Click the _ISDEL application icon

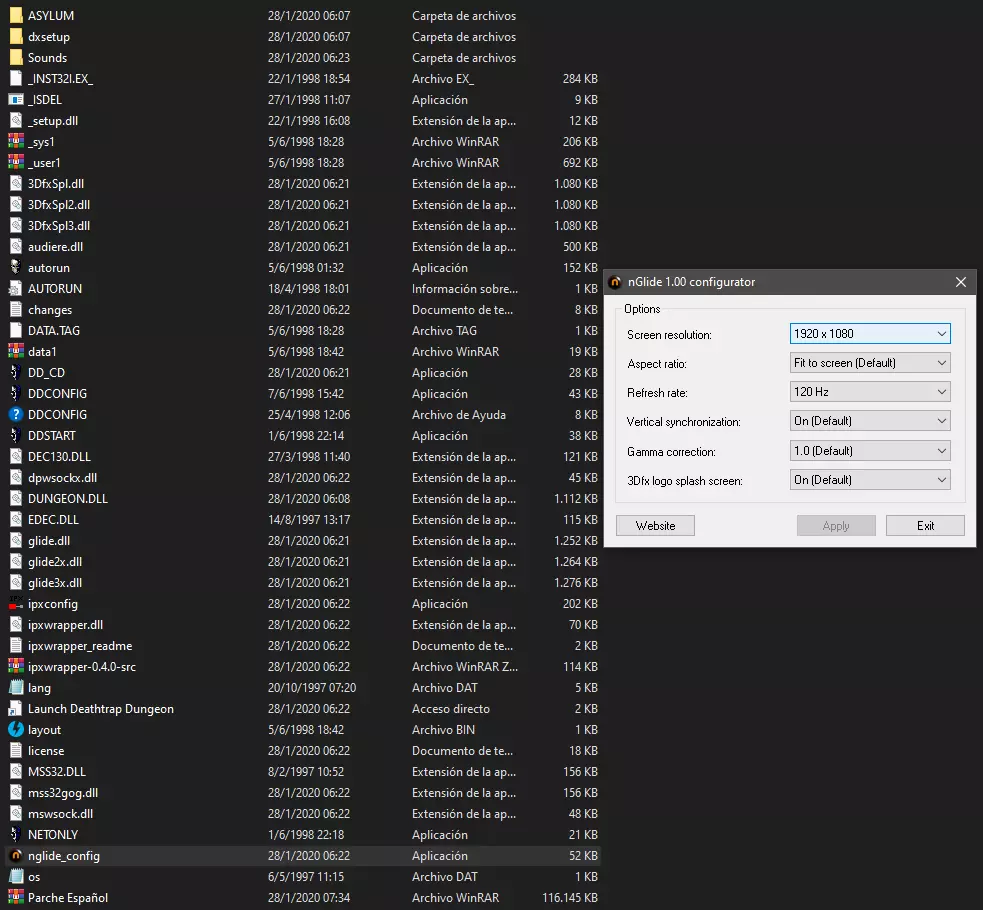tap(16, 100)
